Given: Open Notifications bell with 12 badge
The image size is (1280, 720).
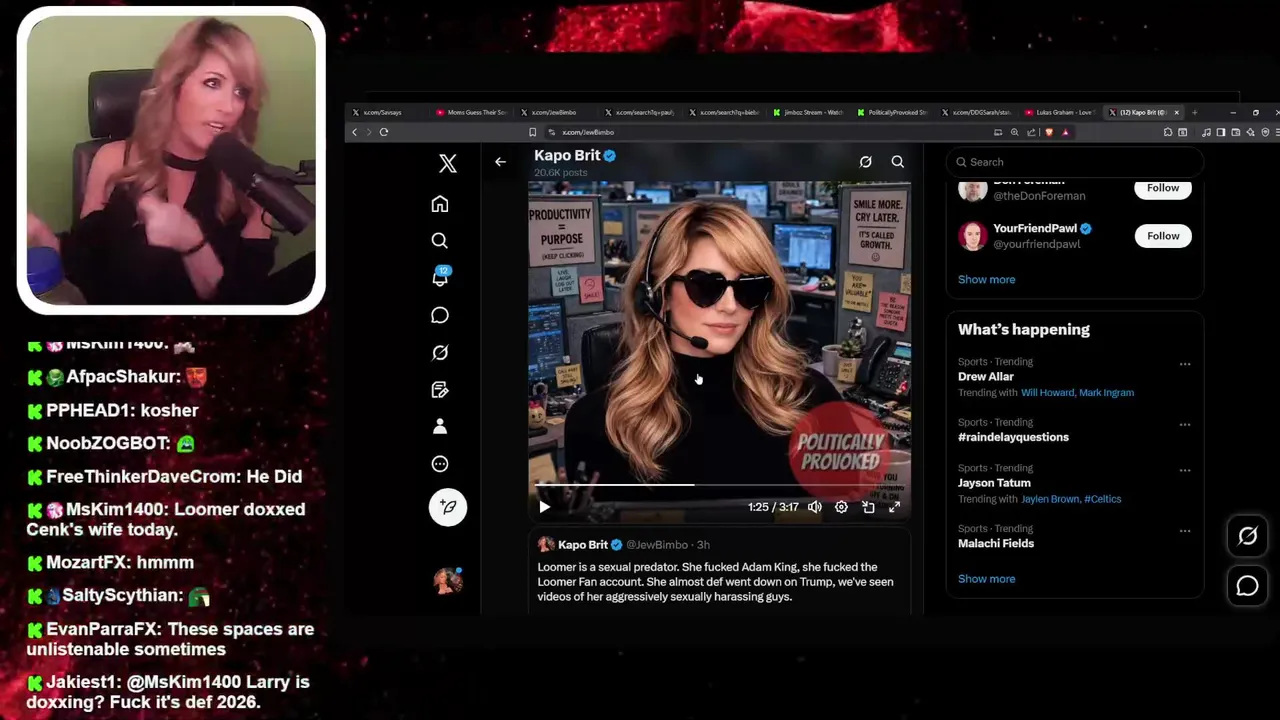Looking at the screenshot, I should point(440,277).
